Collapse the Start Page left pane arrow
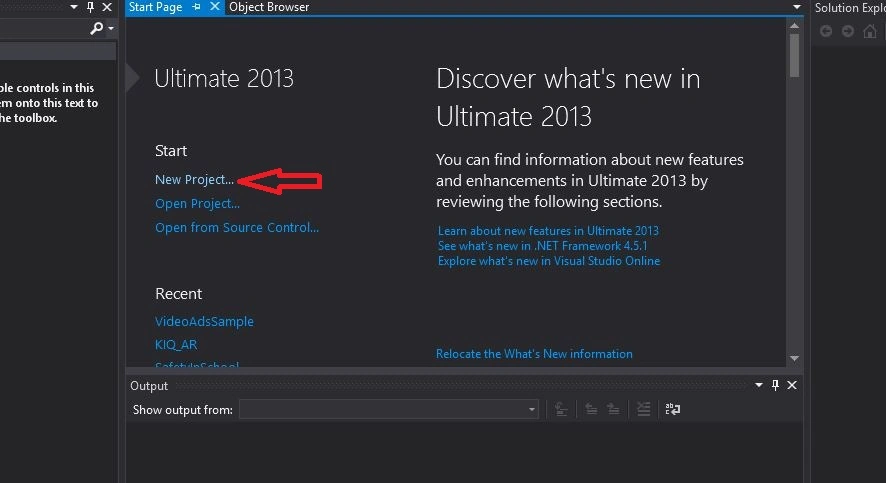Viewport: 886px width, 483px height. click(x=132, y=78)
